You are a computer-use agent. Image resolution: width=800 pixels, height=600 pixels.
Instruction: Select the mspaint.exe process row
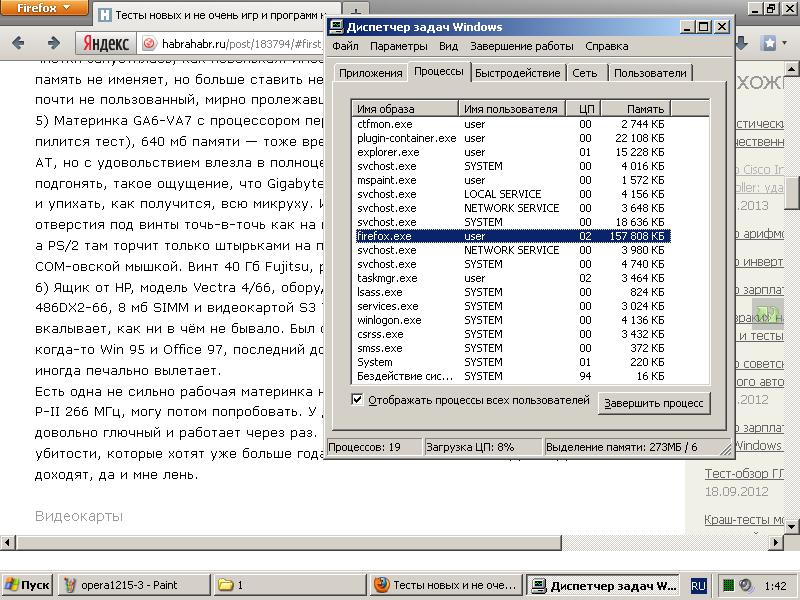click(512, 180)
